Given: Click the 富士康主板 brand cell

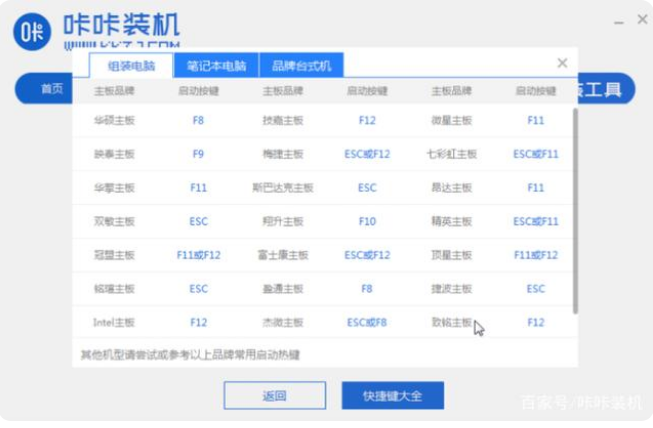Looking at the screenshot, I should click(x=282, y=255).
